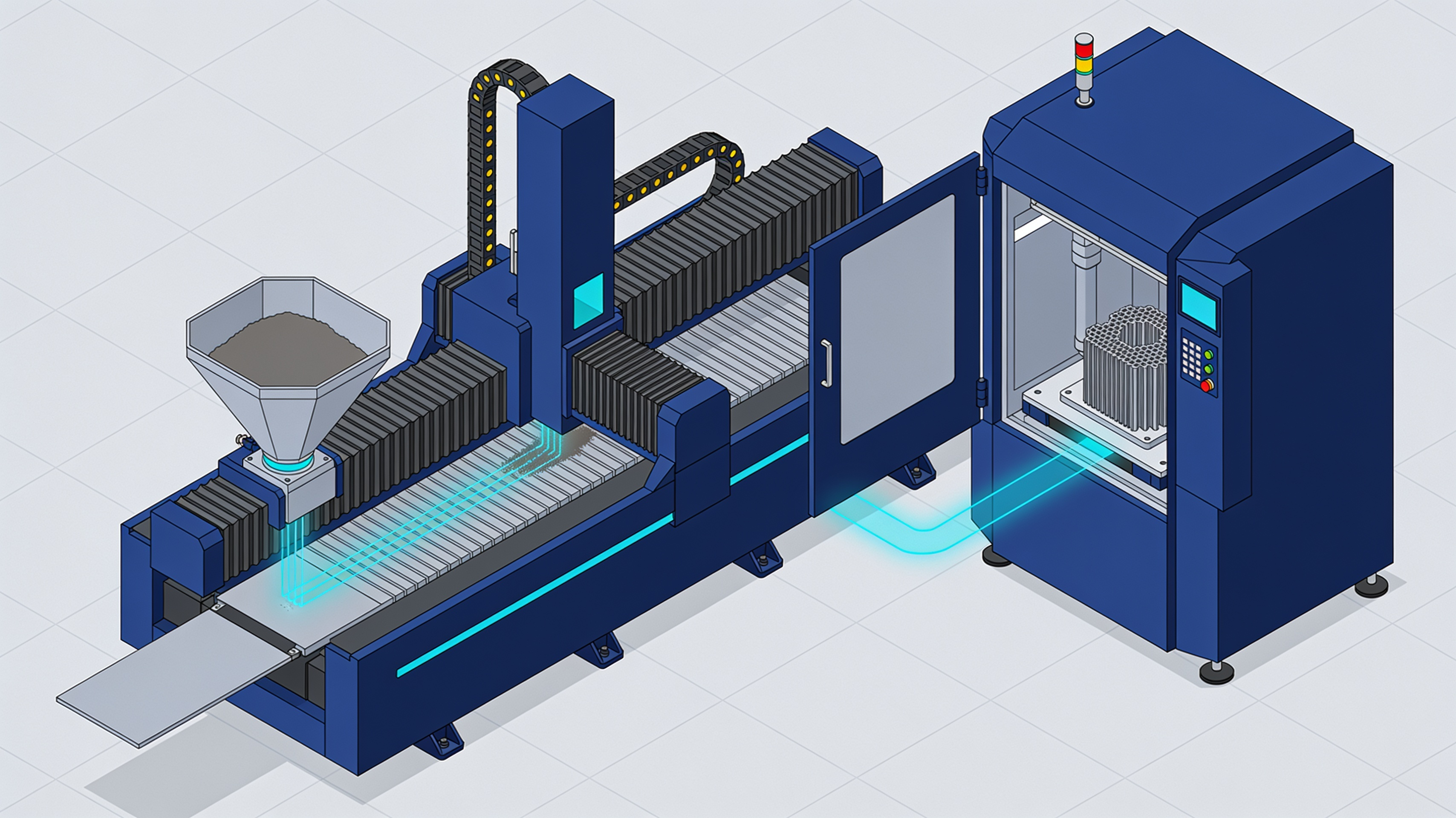Push the lower green button on the control panel

click(1208, 369)
